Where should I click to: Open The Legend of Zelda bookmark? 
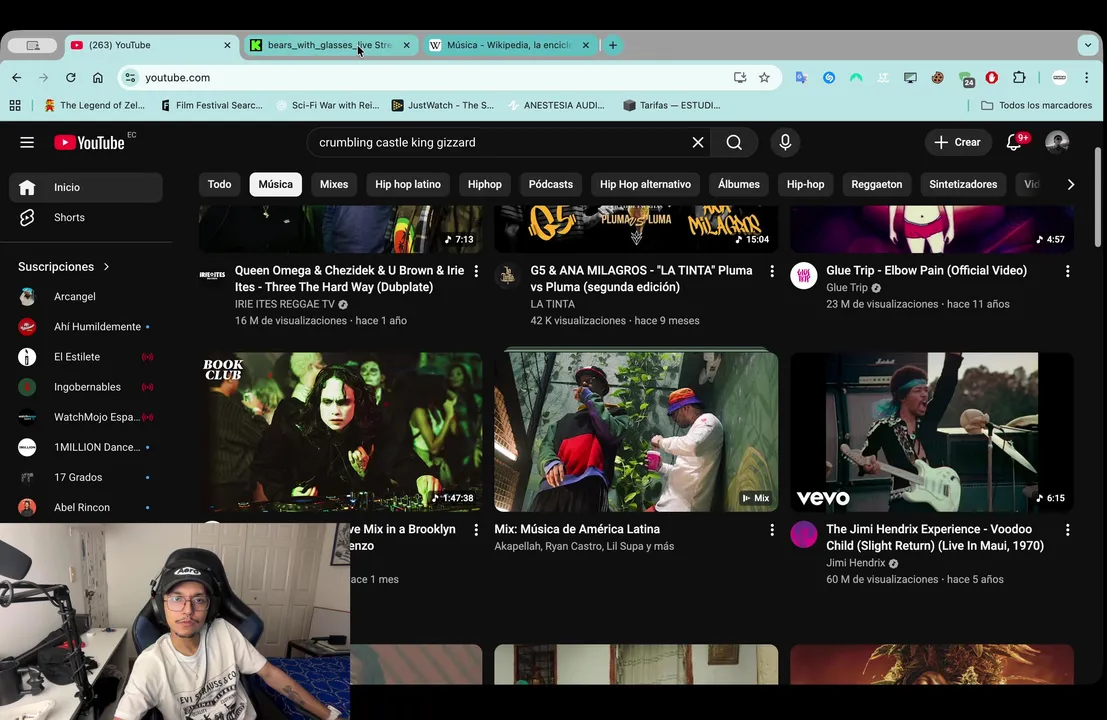[x=94, y=105]
